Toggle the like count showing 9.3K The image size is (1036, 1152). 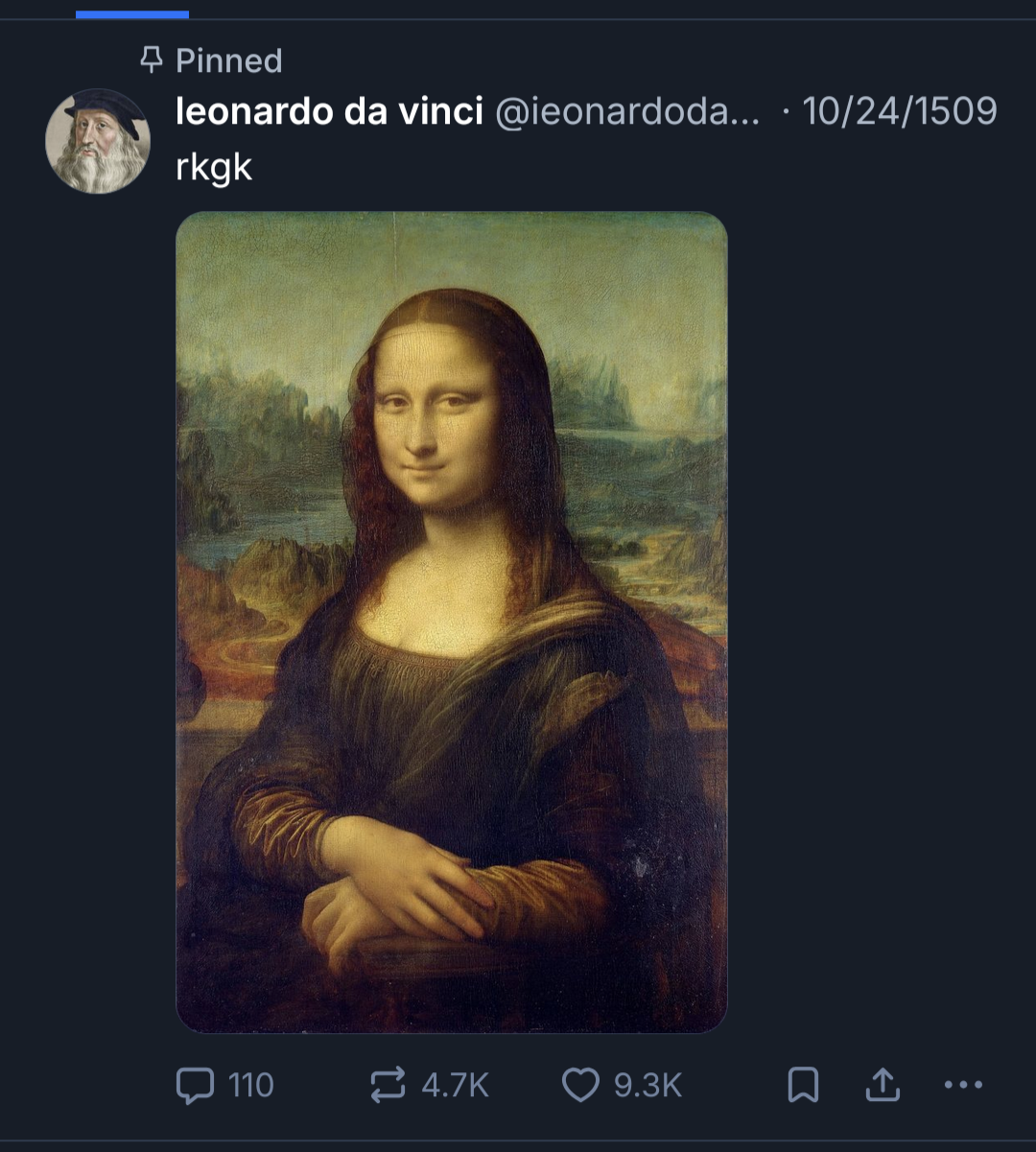(648, 1085)
